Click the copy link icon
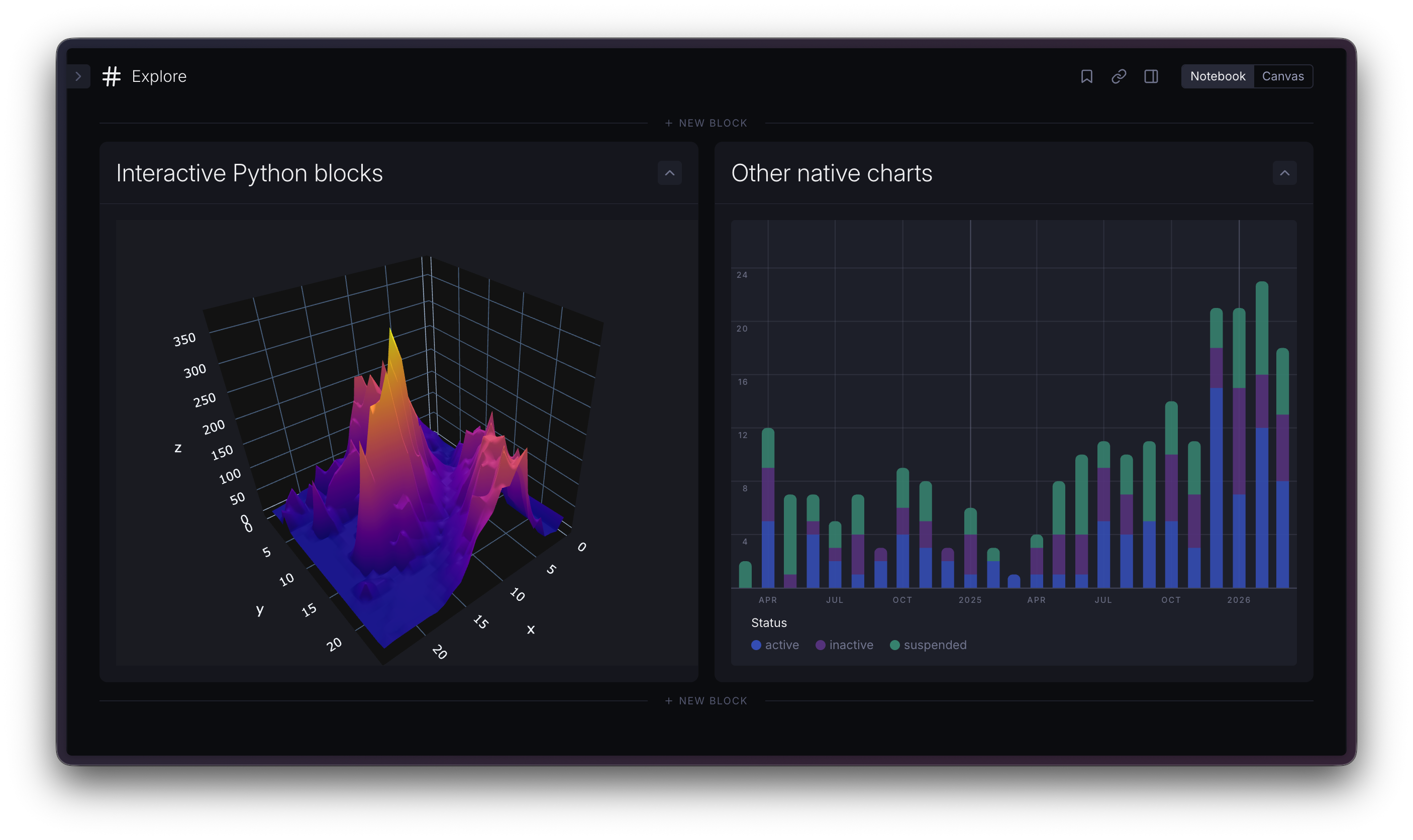Image resolution: width=1413 pixels, height=840 pixels. click(1119, 76)
